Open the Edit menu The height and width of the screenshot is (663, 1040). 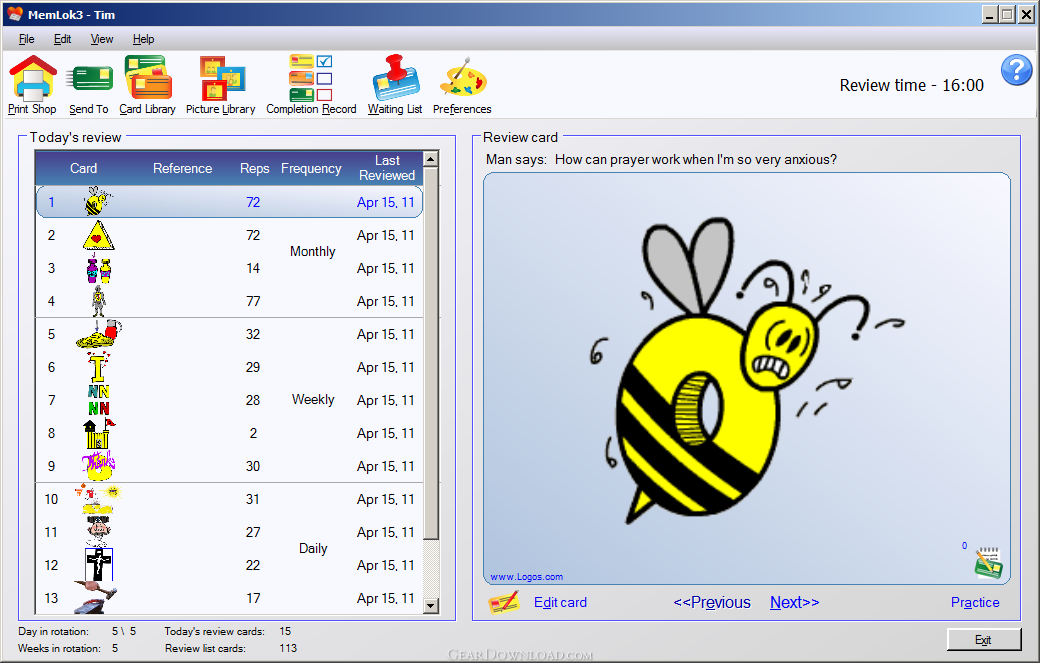click(x=62, y=39)
